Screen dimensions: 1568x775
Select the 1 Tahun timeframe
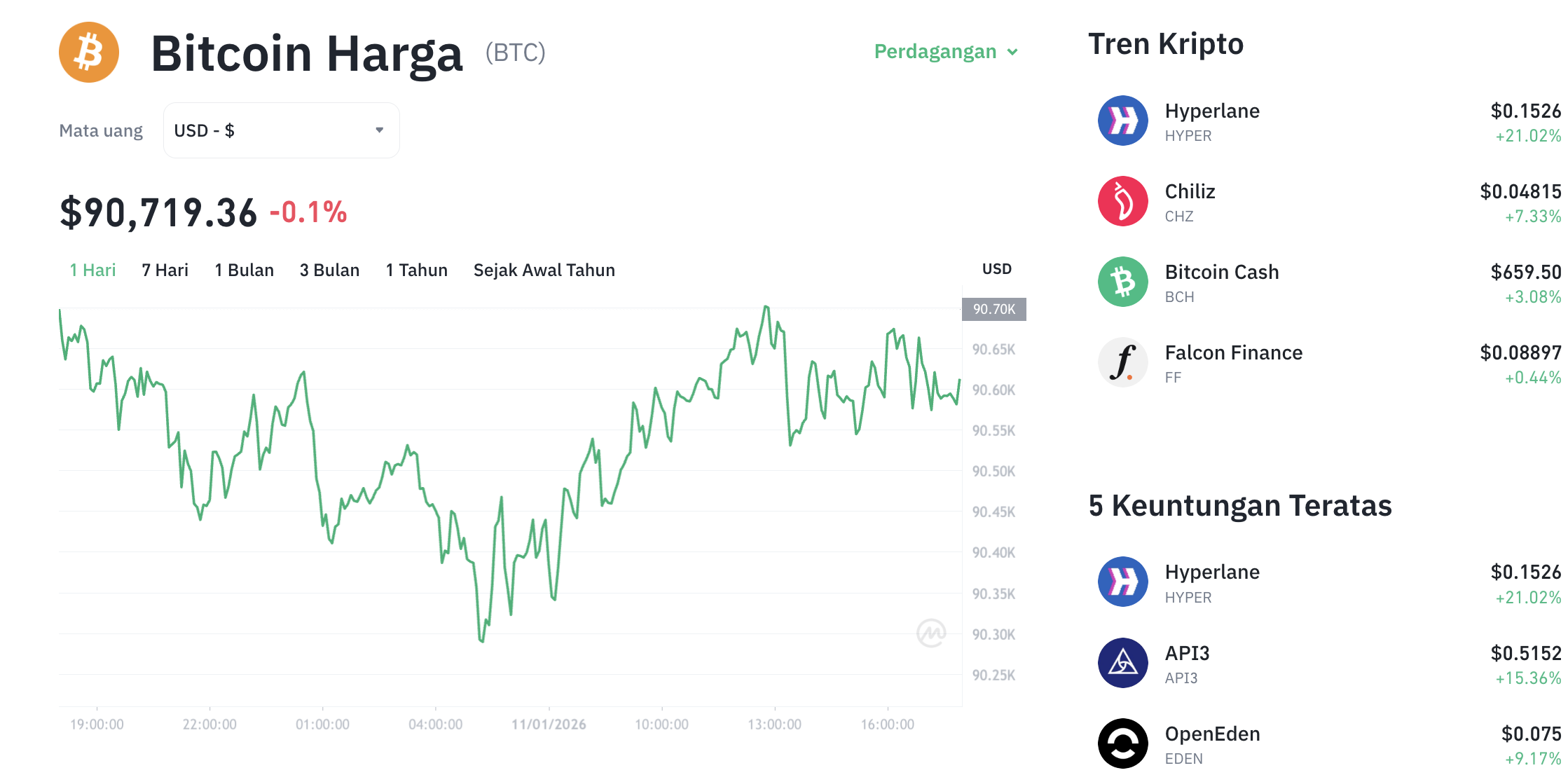click(x=416, y=270)
